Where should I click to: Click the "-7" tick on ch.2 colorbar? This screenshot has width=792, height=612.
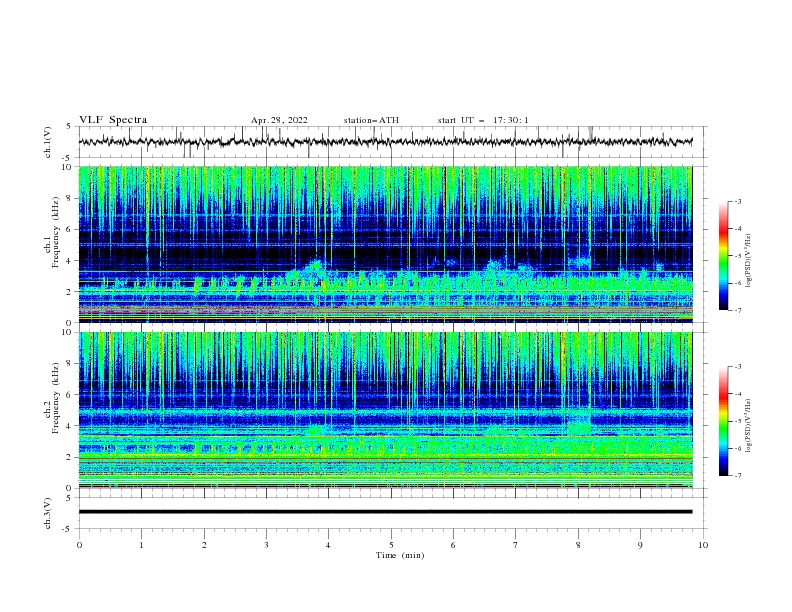click(x=738, y=476)
